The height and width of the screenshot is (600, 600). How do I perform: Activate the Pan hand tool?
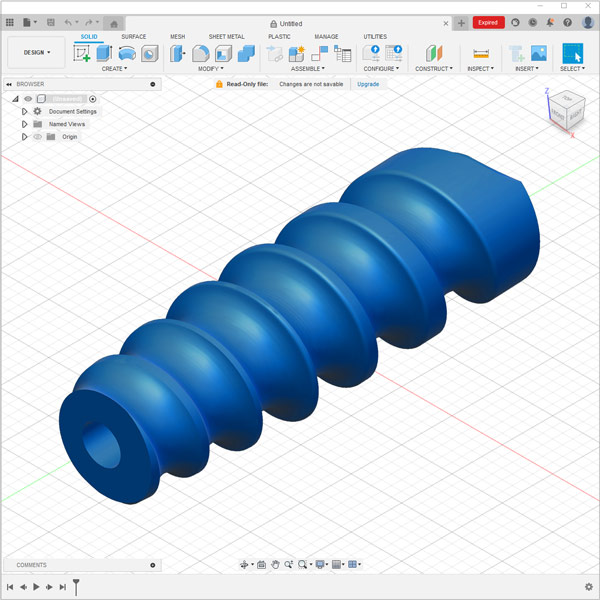275,565
